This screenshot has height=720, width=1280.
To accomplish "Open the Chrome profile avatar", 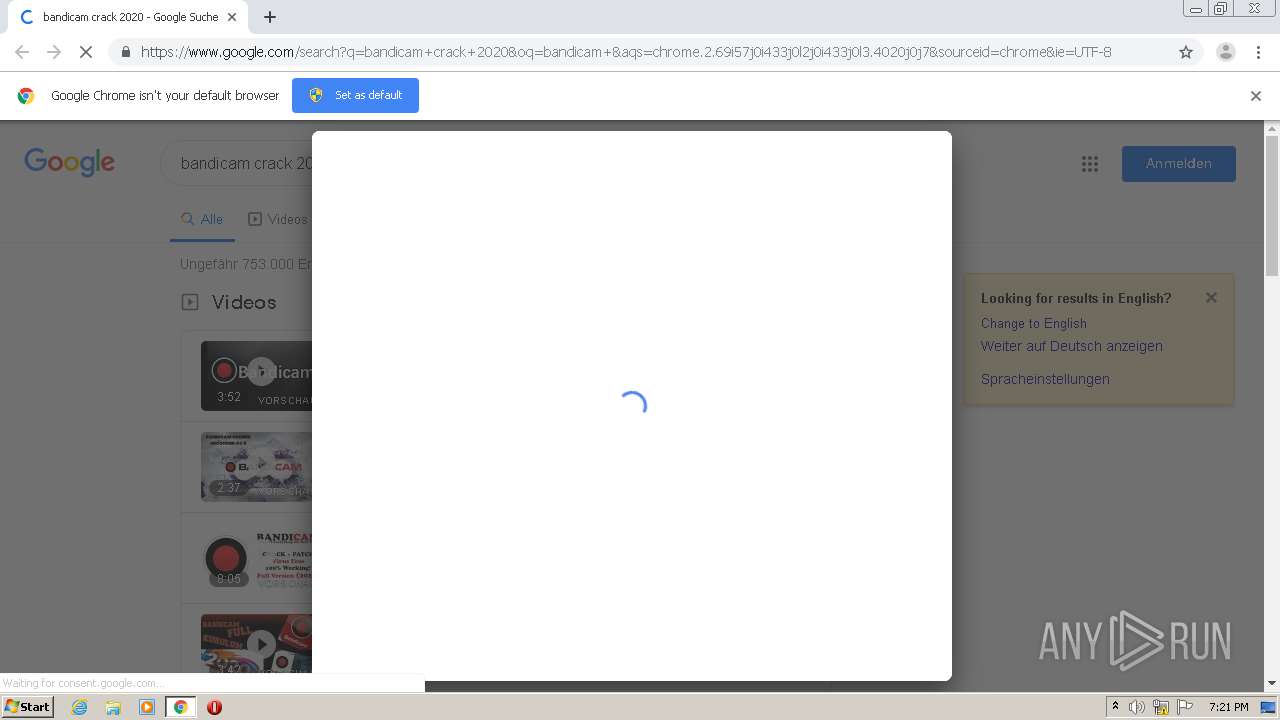I will coord(1225,52).
